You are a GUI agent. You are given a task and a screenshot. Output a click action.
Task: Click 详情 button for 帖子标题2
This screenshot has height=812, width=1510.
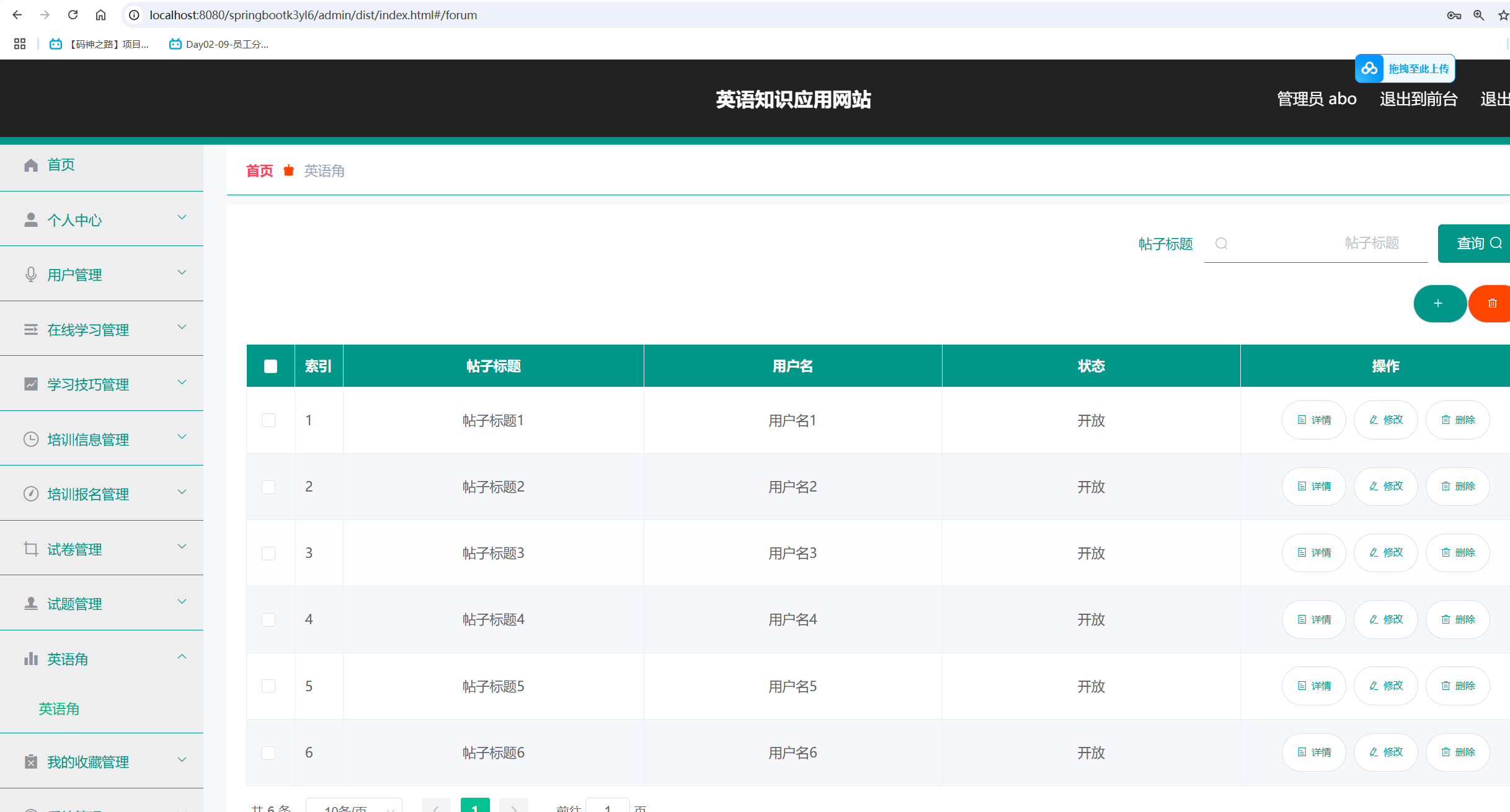[1313, 487]
